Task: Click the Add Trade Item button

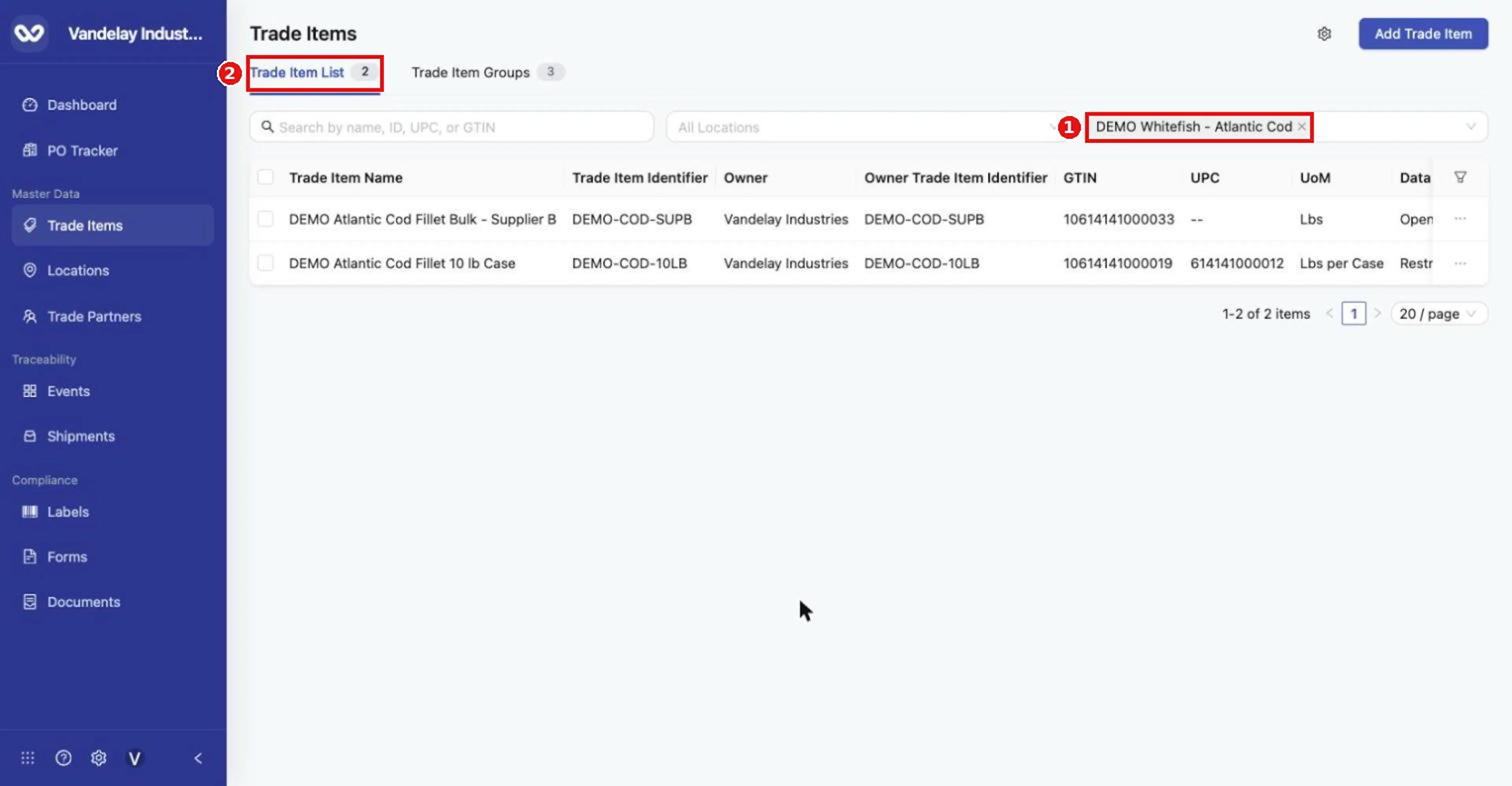Action: click(1423, 33)
